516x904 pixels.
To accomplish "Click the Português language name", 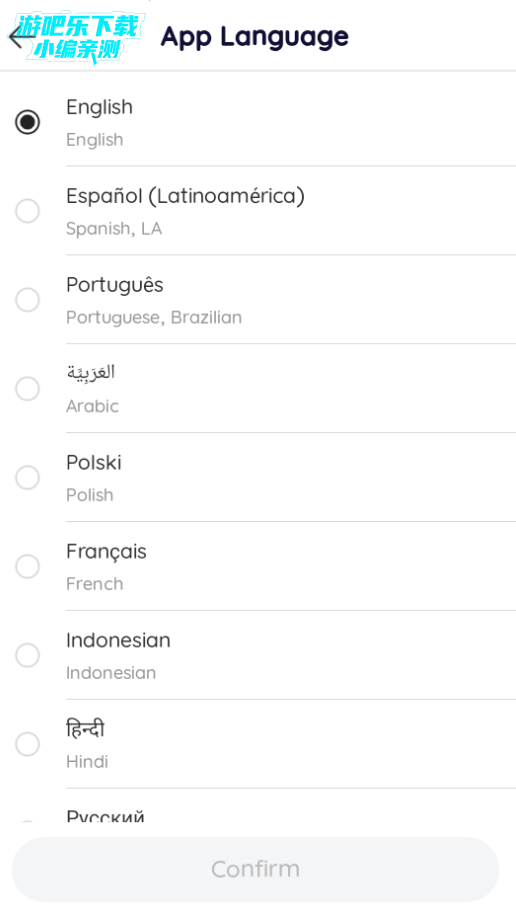I will (x=115, y=285).
